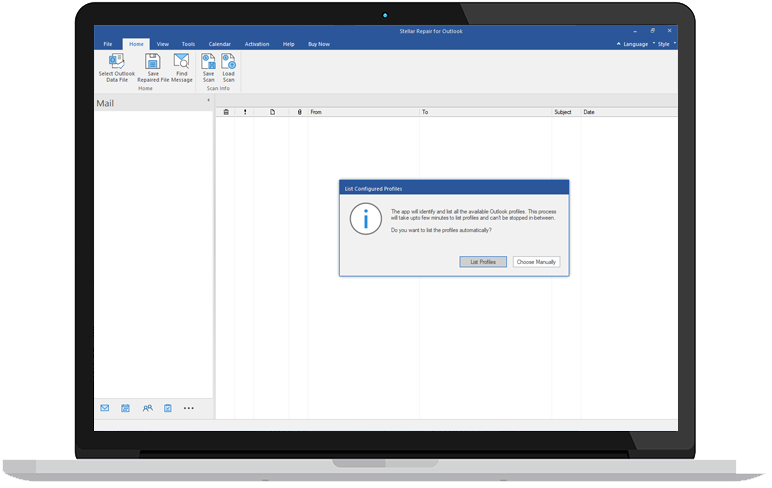Collapse the Mail pane arrow
This screenshot has height=488, width=772.
click(x=208, y=100)
